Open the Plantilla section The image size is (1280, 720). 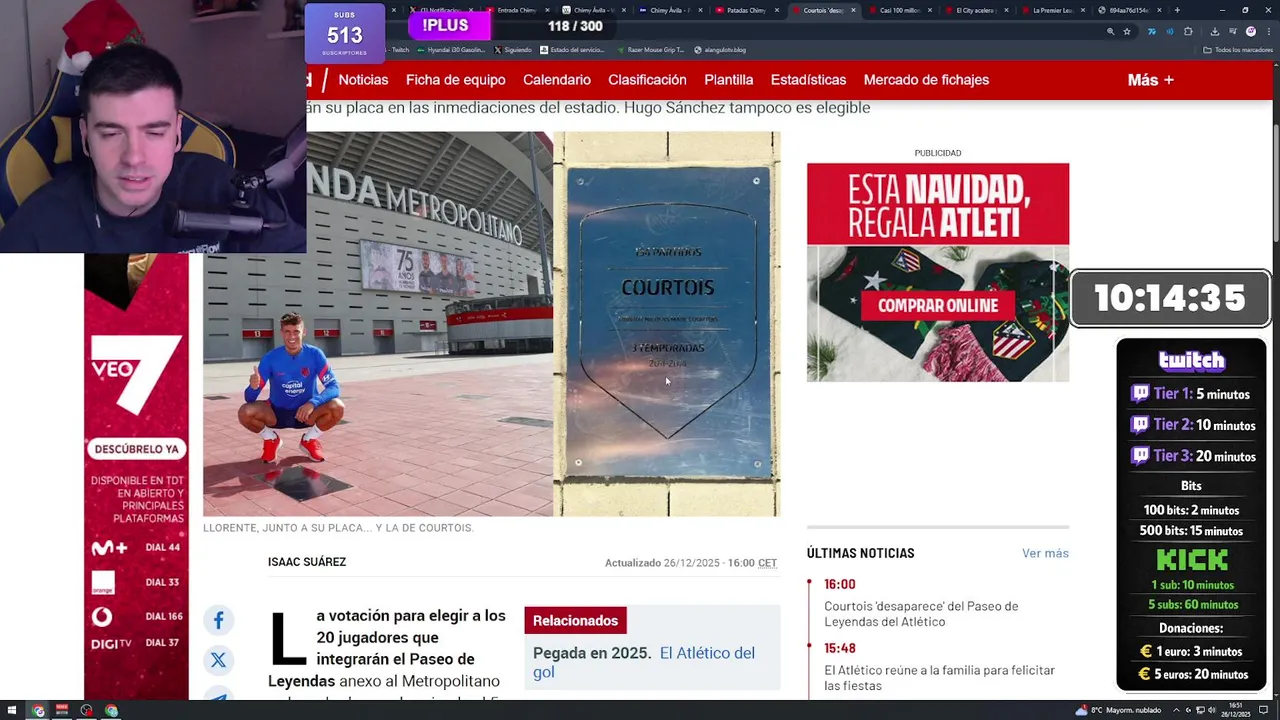[x=729, y=80]
